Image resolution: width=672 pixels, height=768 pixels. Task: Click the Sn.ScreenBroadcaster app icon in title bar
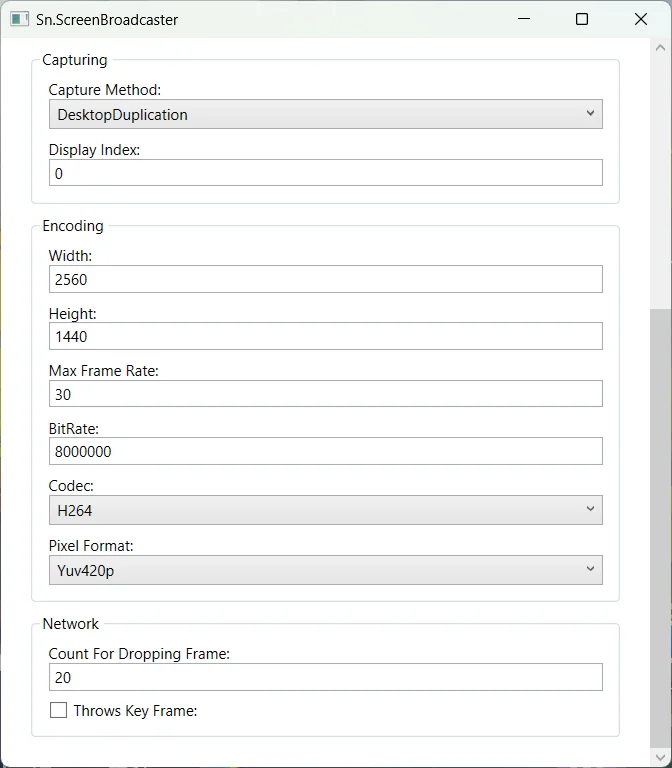20,19
